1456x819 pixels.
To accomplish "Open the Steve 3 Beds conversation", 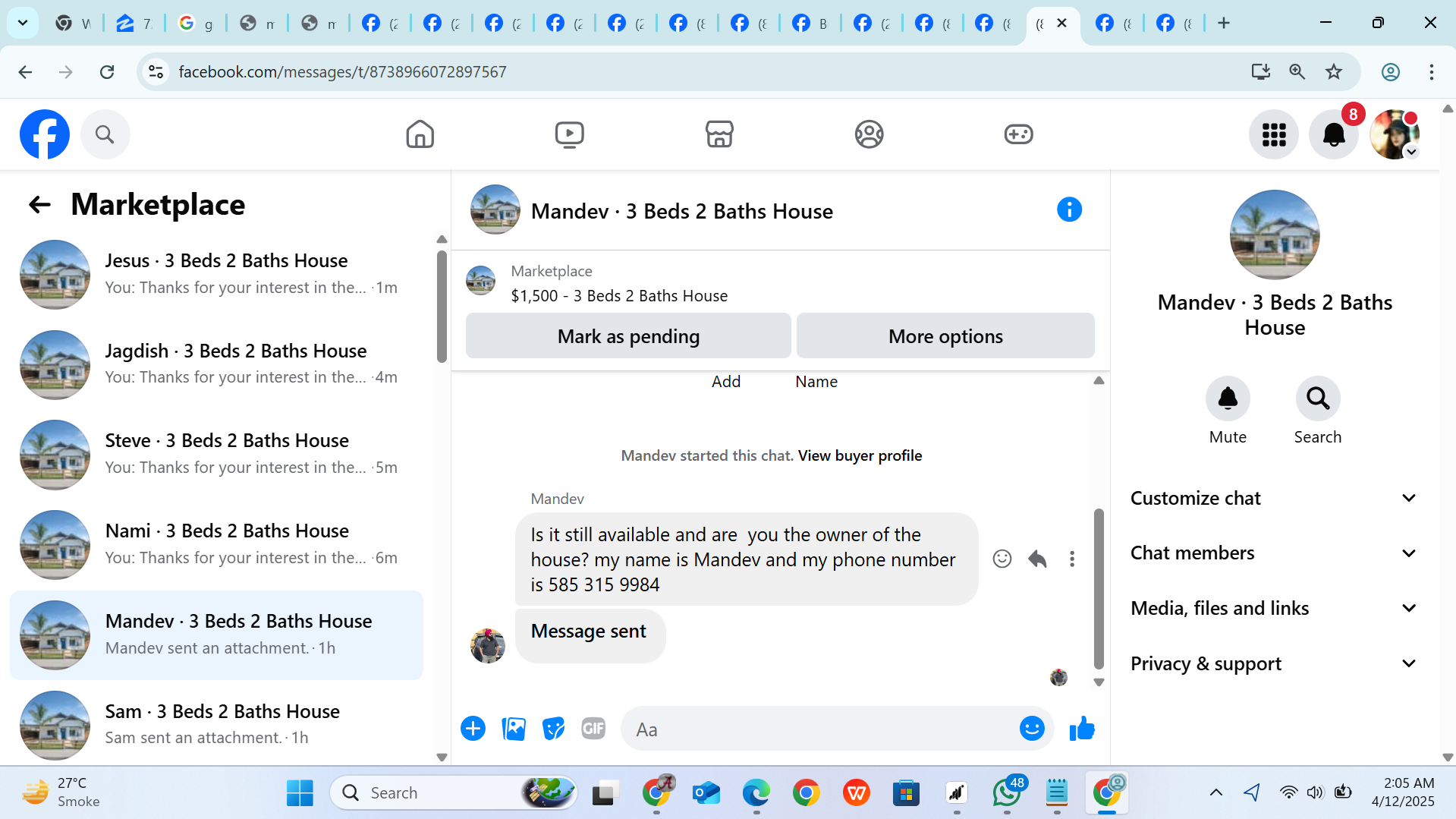I will pos(217,455).
